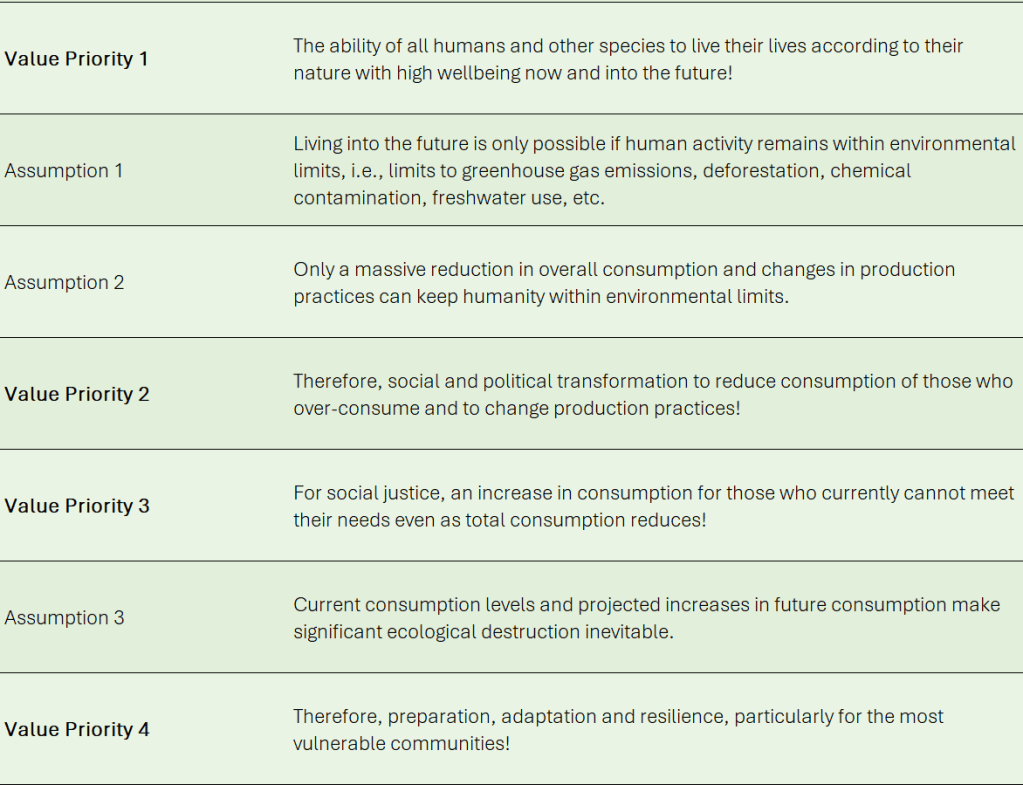Viewport: 1023px width, 785px height.
Task: Click the "Value Priority 1" row label
Action: click(76, 59)
